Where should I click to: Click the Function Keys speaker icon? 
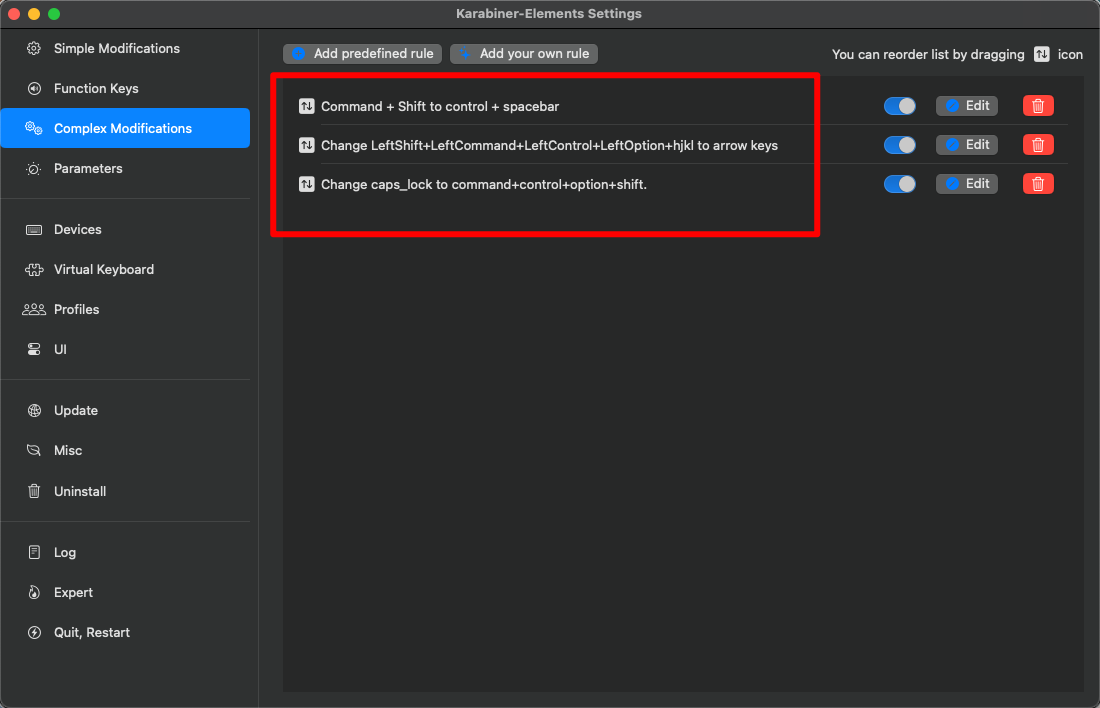pyautogui.click(x=34, y=88)
